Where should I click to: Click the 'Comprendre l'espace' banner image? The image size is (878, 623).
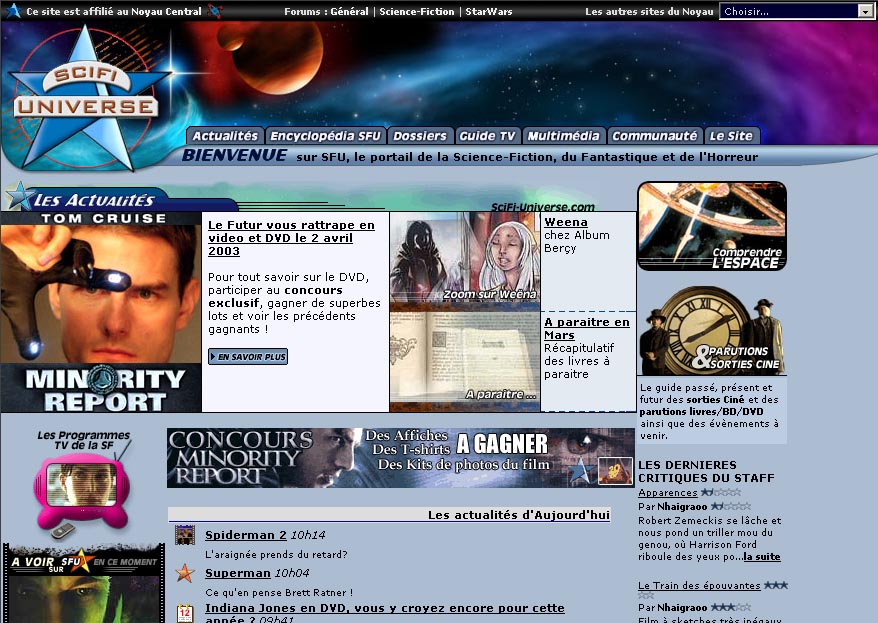click(x=712, y=226)
